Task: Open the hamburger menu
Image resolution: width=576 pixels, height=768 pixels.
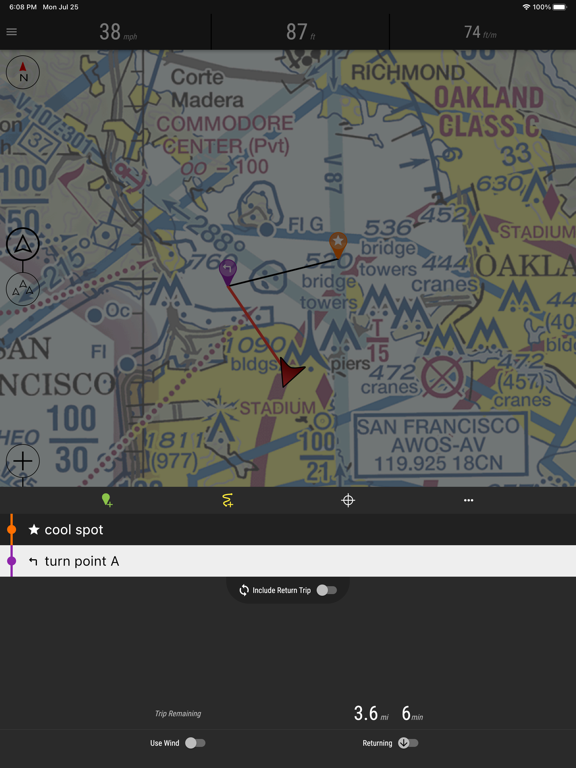Action: pos(11,32)
